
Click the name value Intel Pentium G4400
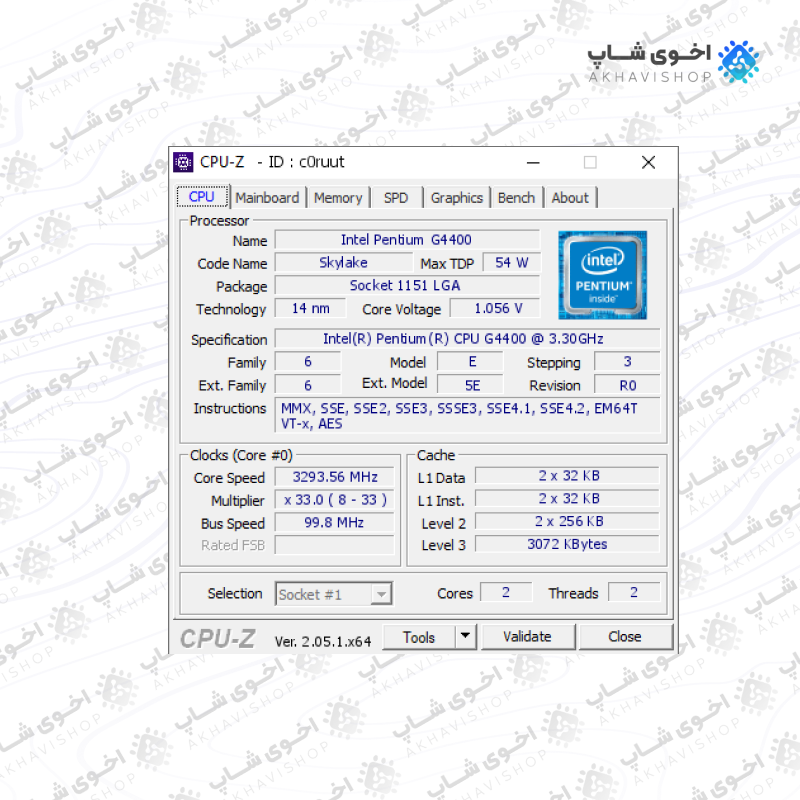tap(407, 240)
